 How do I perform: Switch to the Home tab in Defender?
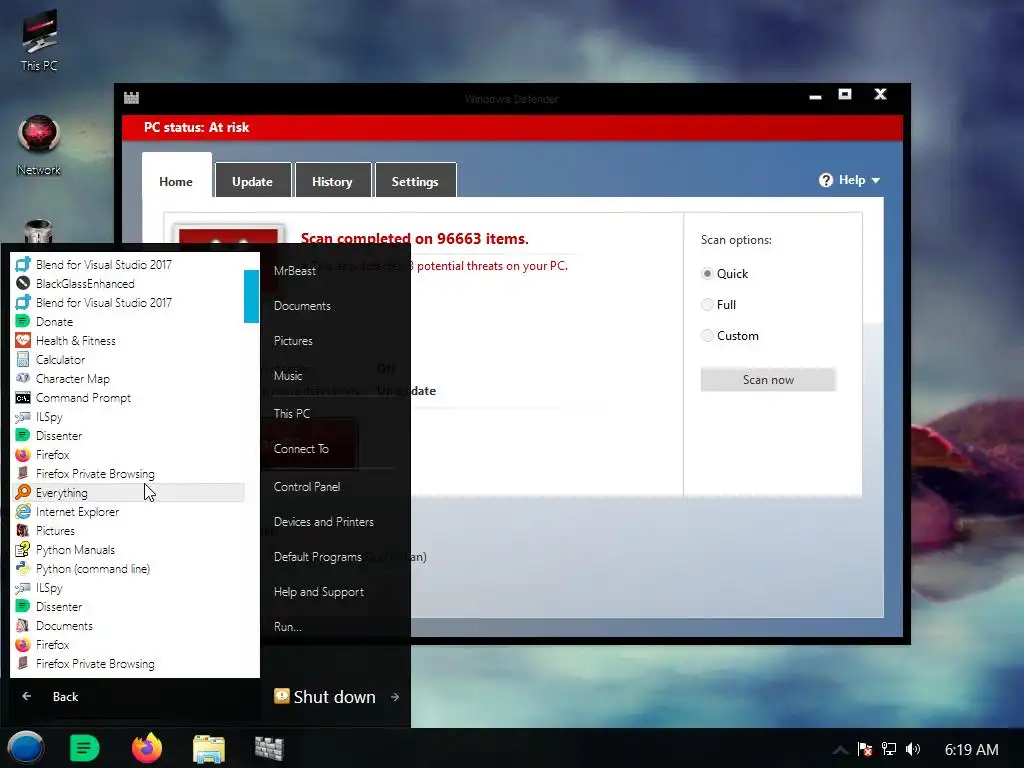[176, 175]
